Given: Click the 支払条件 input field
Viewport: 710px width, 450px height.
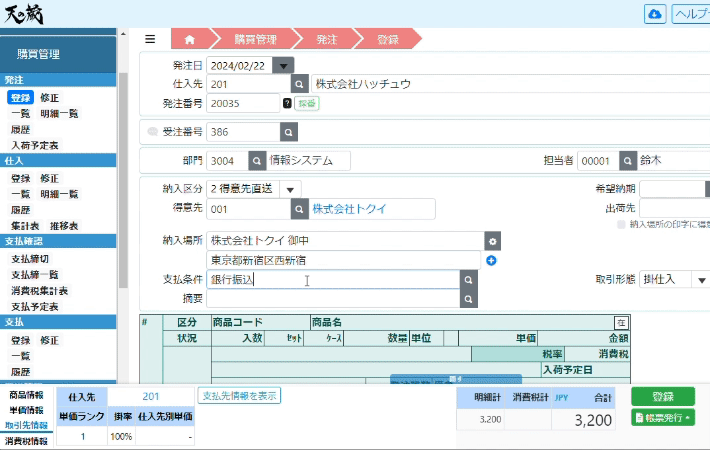Looking at the screenshot, I should [333, 280].
